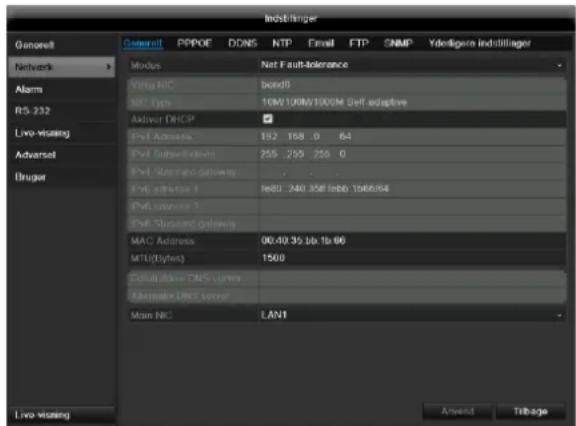Toggle the Aktiver DHCP checkbox
This screenshot has height=426, width=576.
coord(268,119)
